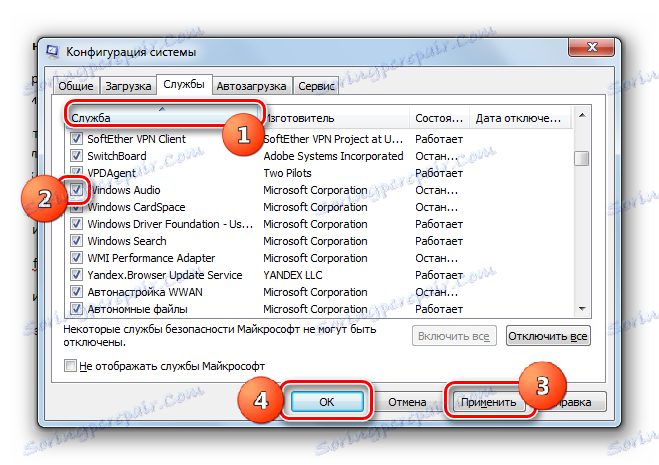Select the Службы tab
The height and width of the screenshot is (465, 659).
(x=184, y=85)
